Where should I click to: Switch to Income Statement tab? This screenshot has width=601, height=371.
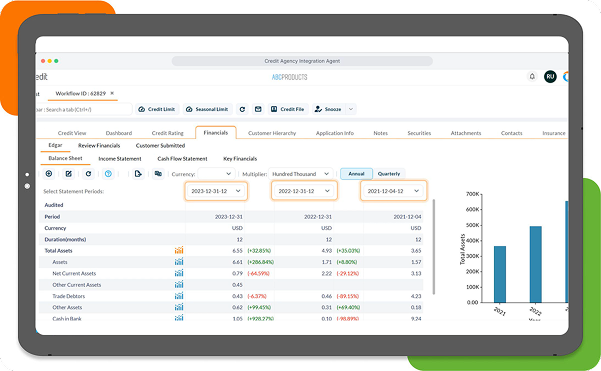coord(120,159)
